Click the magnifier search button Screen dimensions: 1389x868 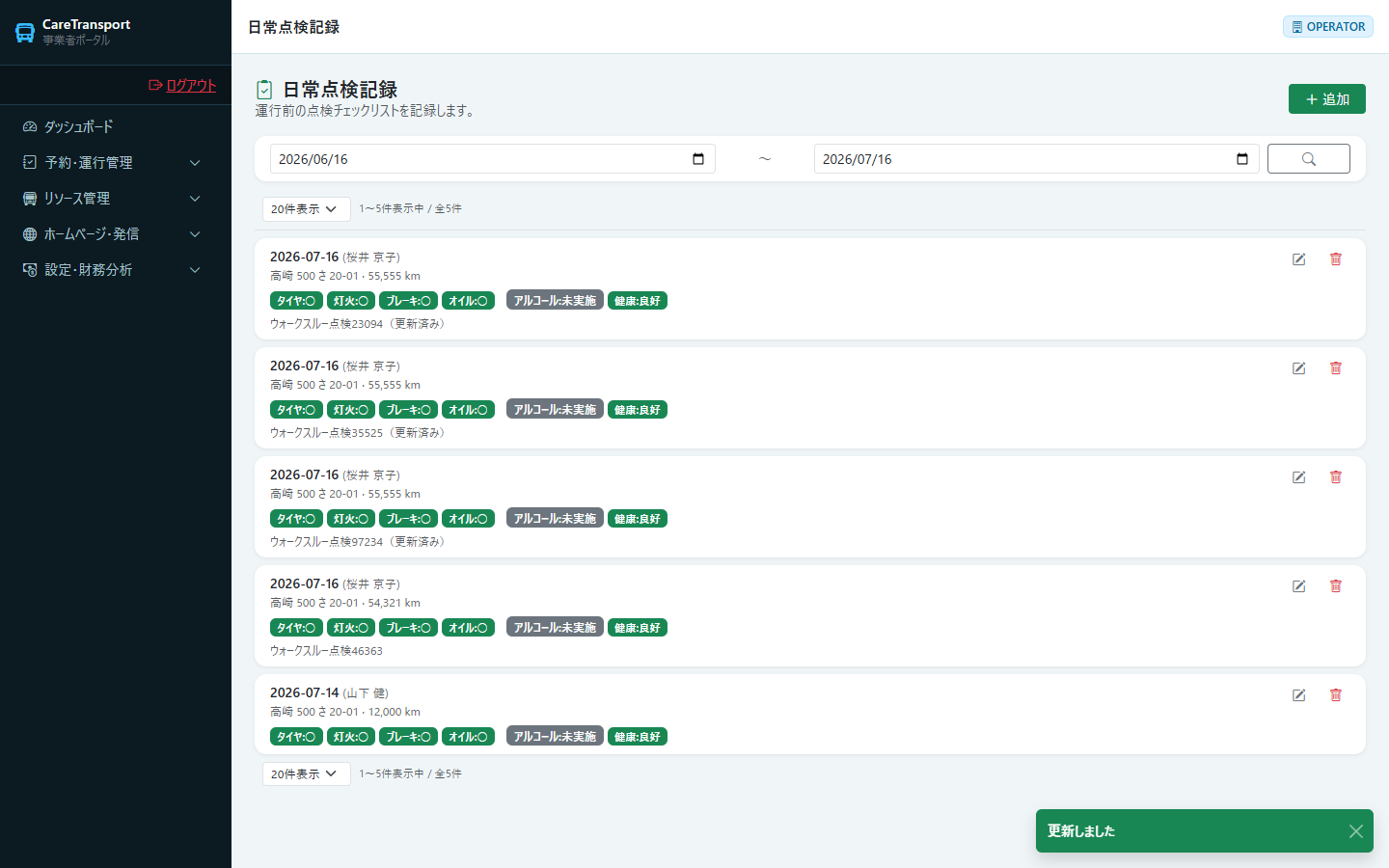coord(1309,159)
